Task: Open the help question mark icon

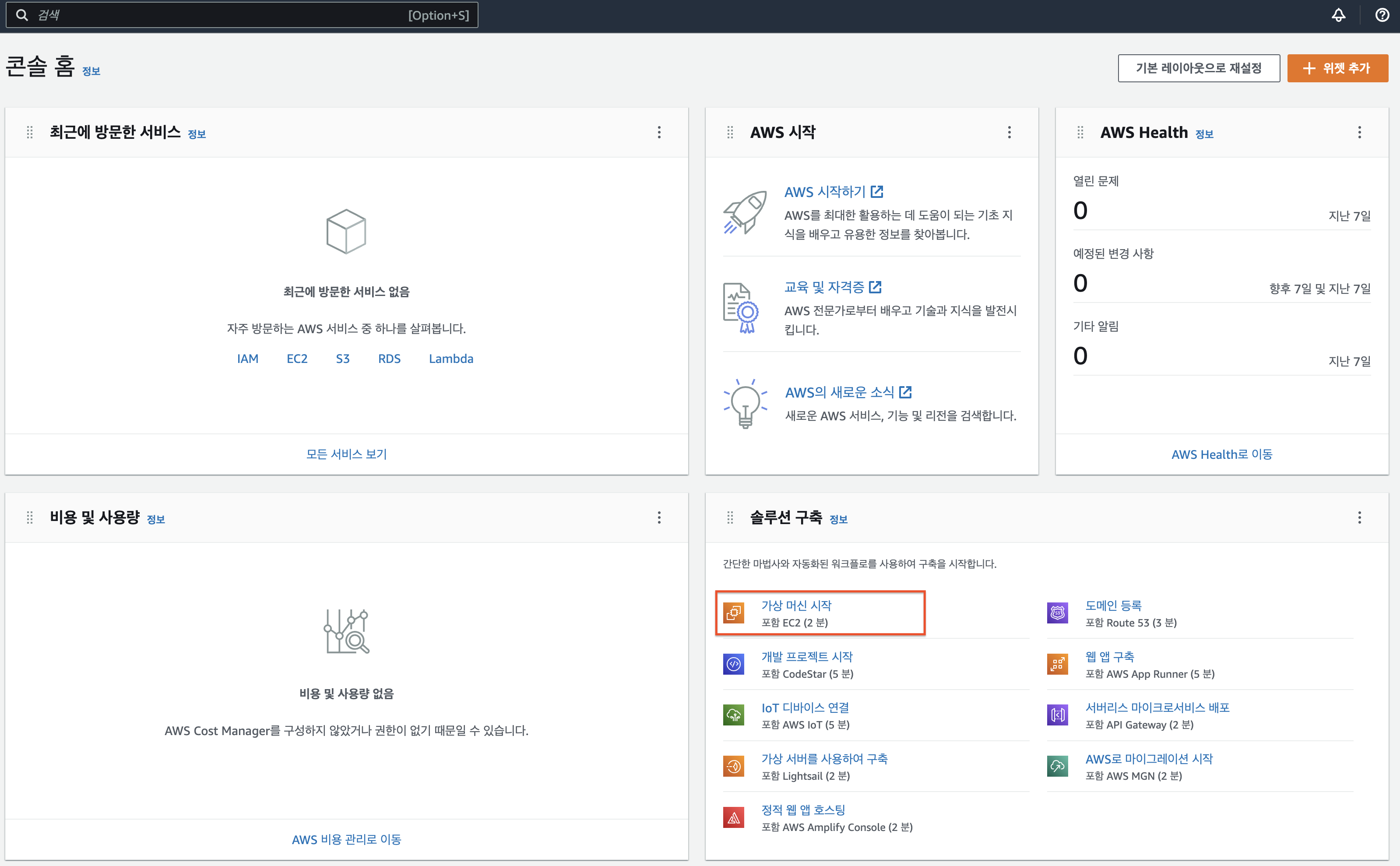Action: 1382,15
